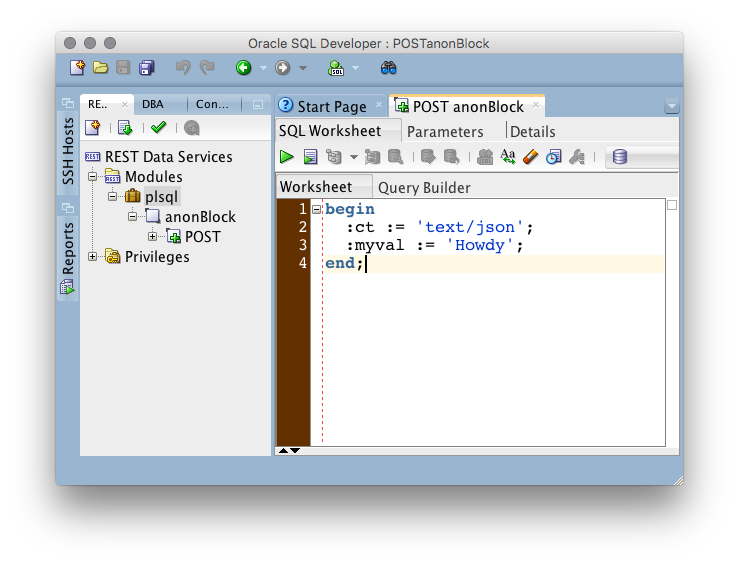Click the Commit icon

[428, 156]
